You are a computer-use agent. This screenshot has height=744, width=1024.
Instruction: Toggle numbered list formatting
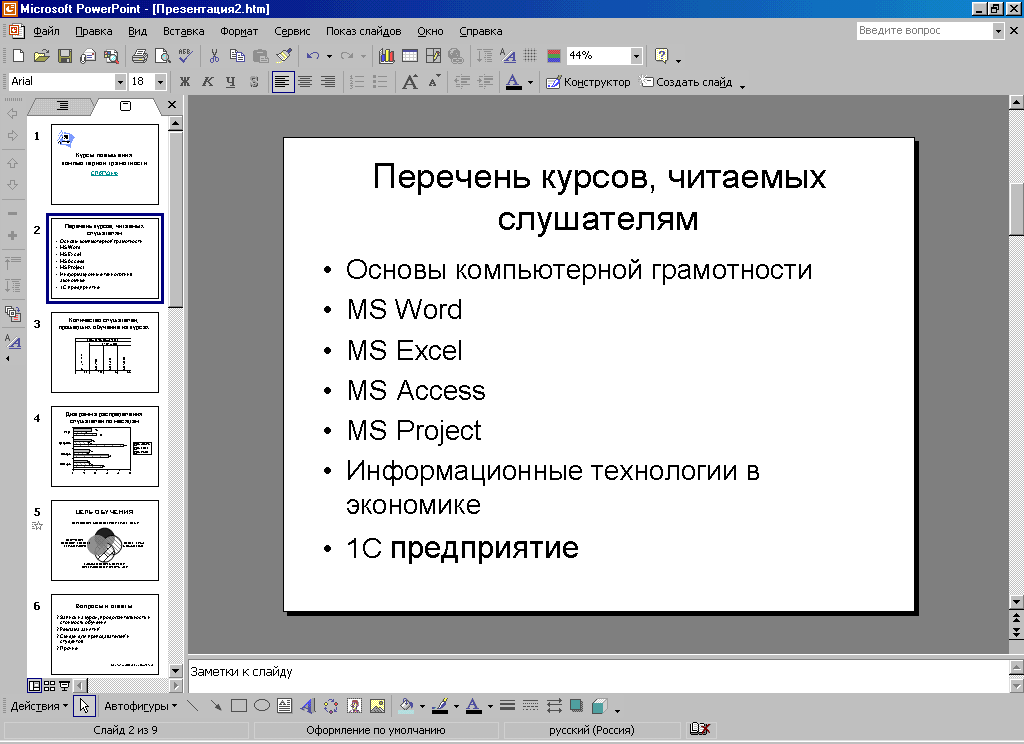click(357, 82)
